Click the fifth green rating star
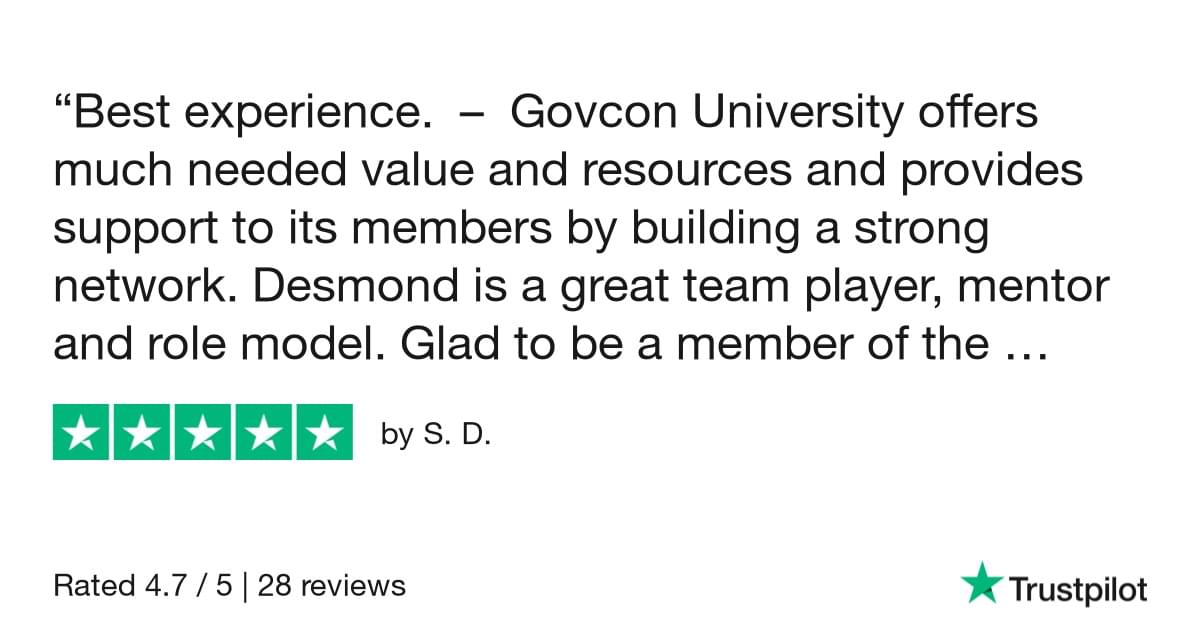 coord(323,432)
